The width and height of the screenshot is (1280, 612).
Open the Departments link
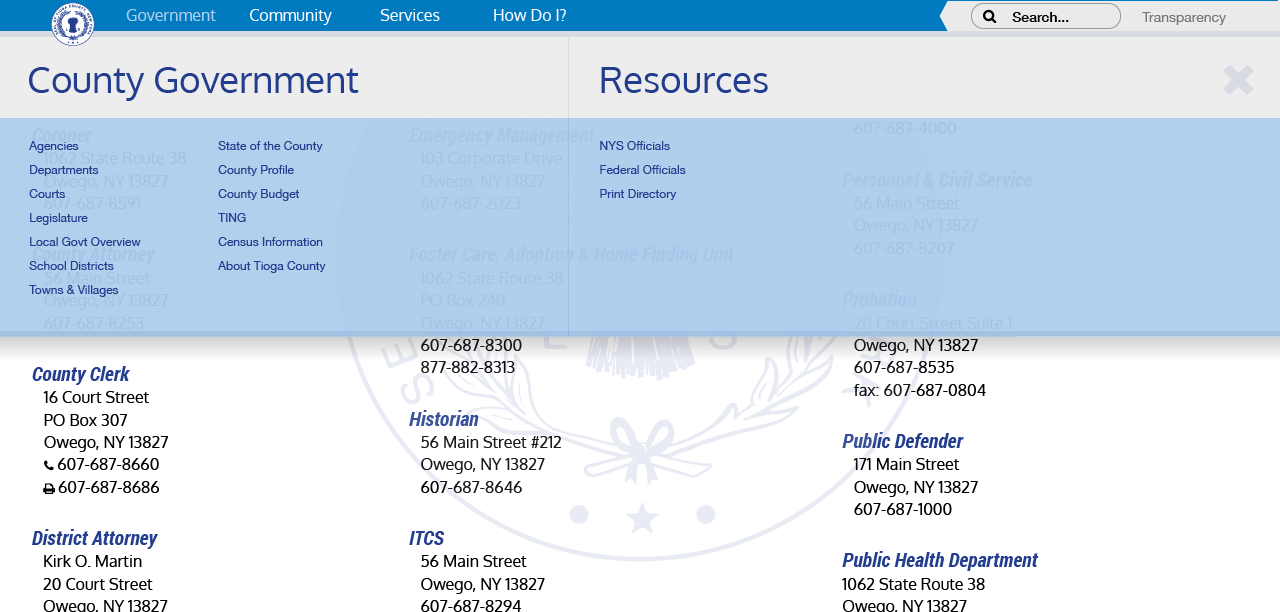(64, 170)
